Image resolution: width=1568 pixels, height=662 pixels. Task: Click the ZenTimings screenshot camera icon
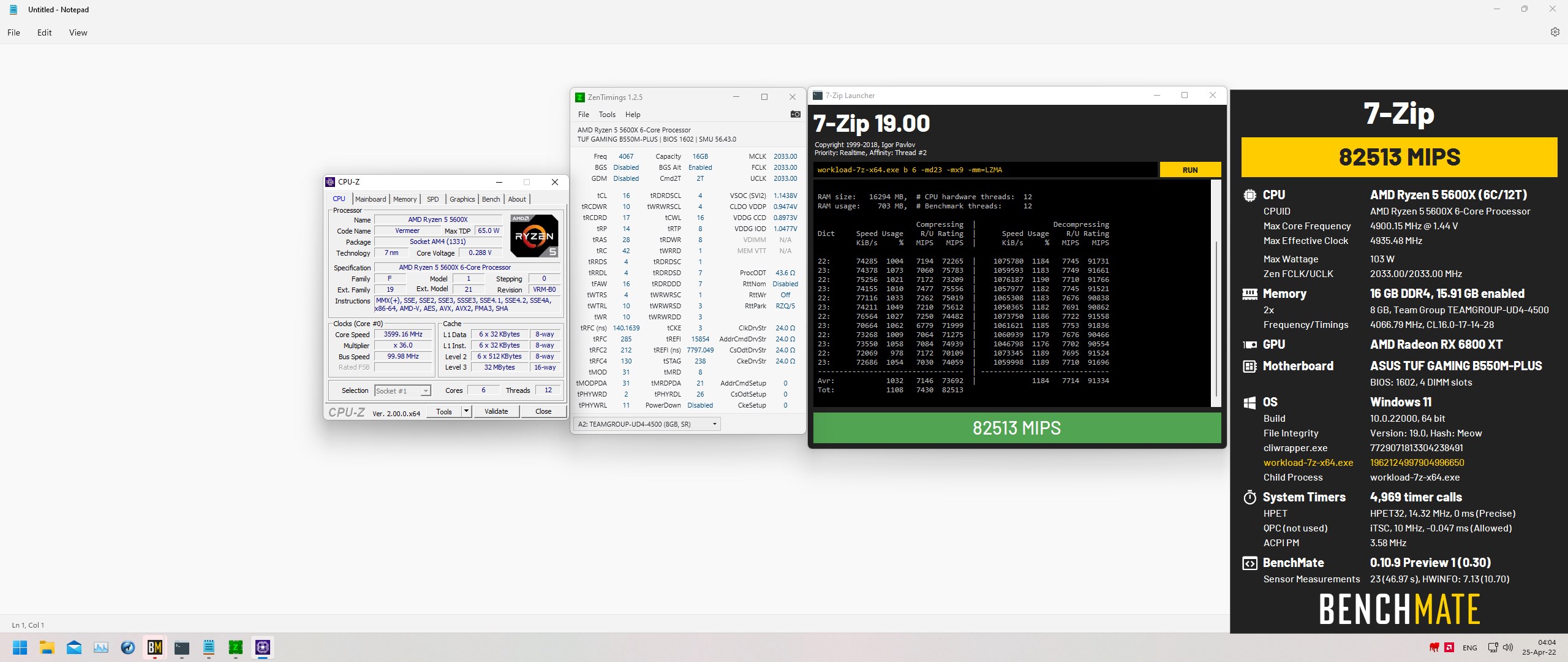click(795, 115)
